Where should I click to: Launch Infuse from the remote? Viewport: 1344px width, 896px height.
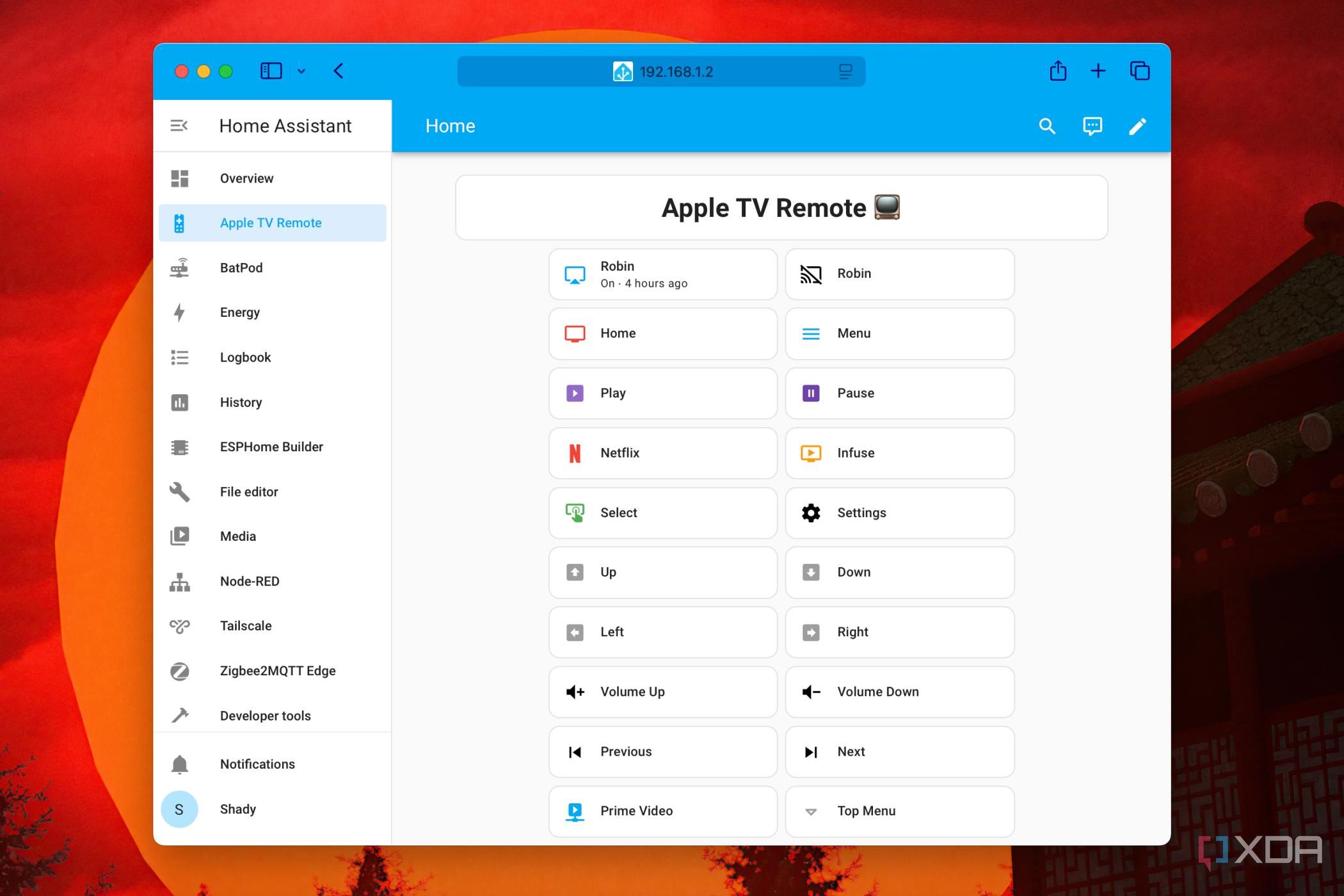click(x=900, y=453)
